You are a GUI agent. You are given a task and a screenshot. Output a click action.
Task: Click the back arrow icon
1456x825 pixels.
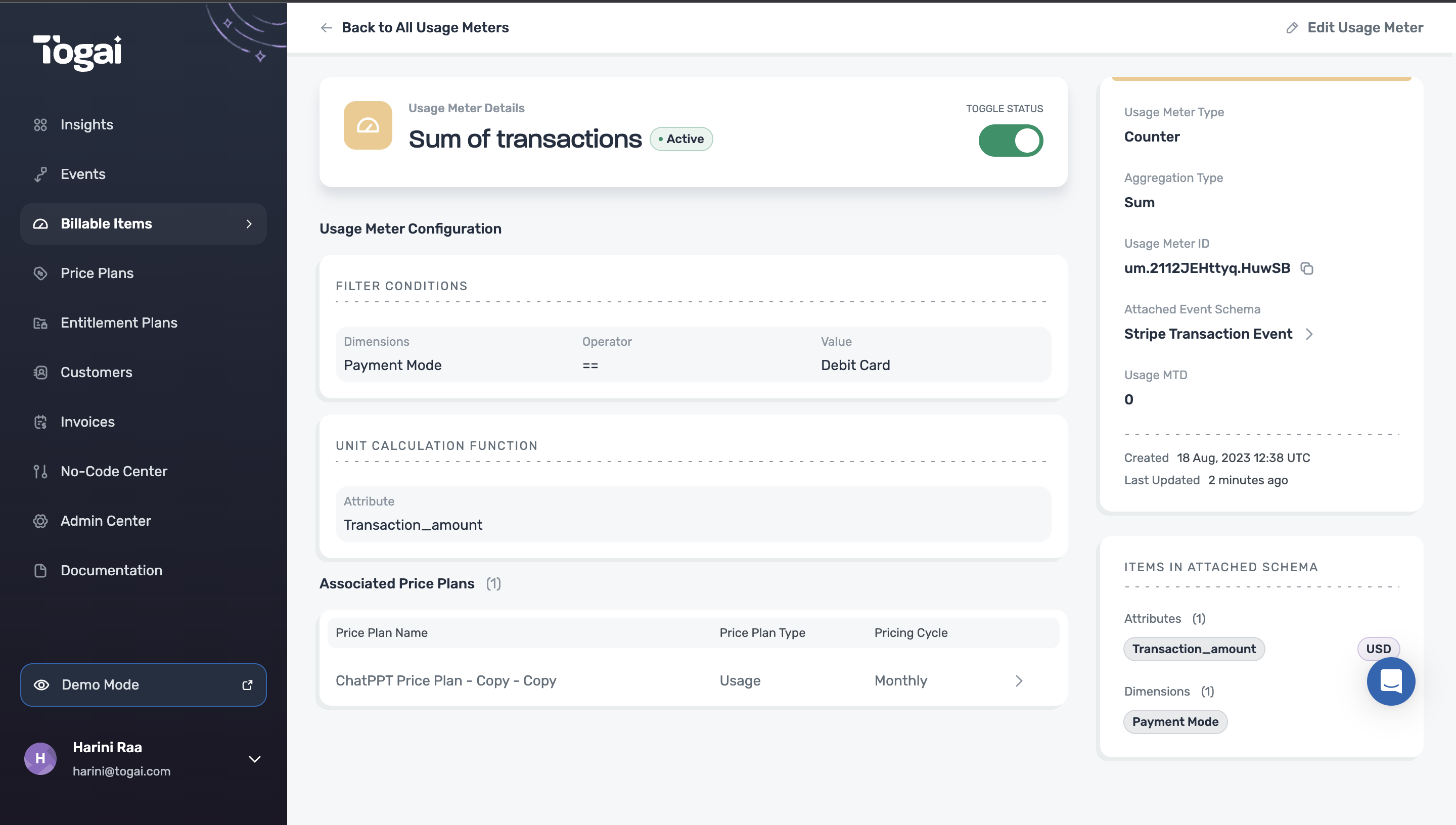click(x=326, y=28)
